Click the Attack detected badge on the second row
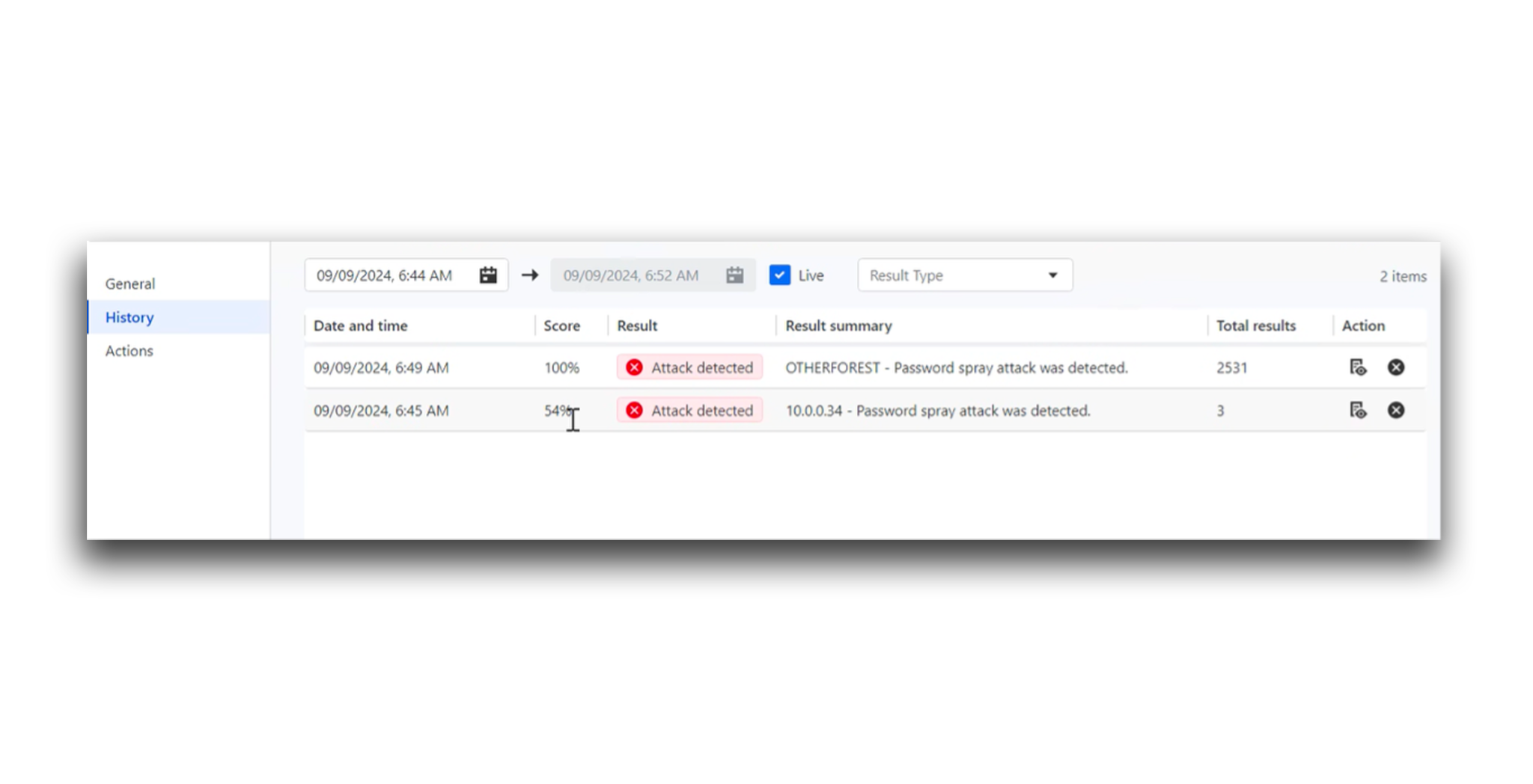The image size is (1533, 784). [x=689, y=410]
